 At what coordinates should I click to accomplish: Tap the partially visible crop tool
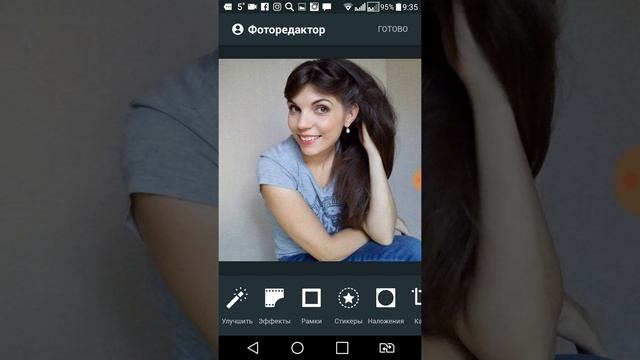pyautogui.click(x=417, y=305)
